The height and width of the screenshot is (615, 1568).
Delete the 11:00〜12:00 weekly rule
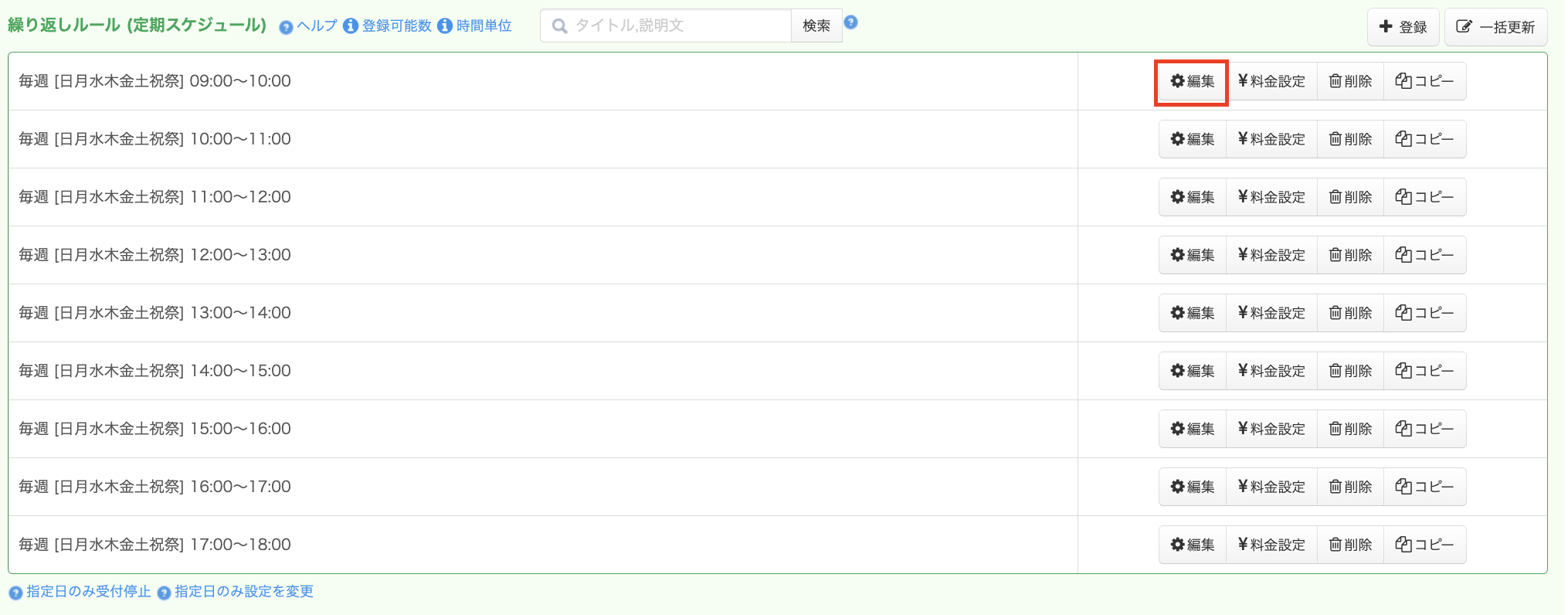point(1350,198)
